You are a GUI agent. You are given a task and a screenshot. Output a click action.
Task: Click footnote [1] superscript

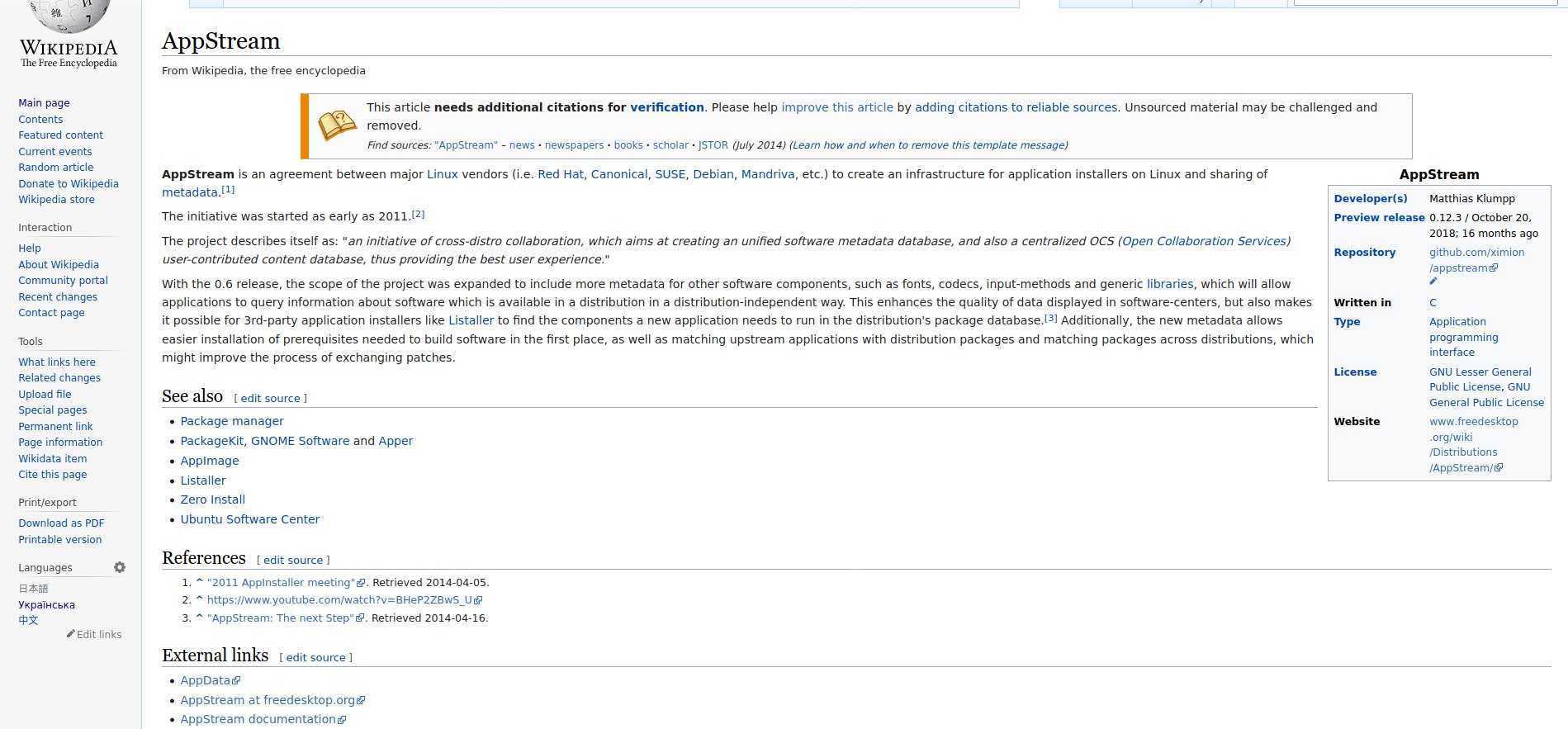(228, 190)
